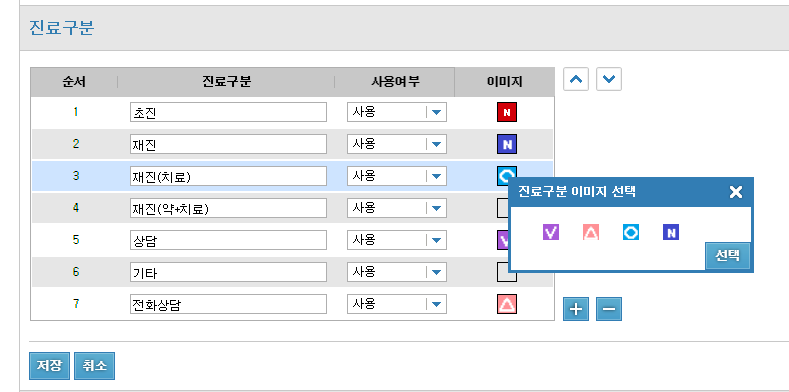This screenshot has width=789, height=392.
Task: Click the 취소 button
Action: pos(95,366)
